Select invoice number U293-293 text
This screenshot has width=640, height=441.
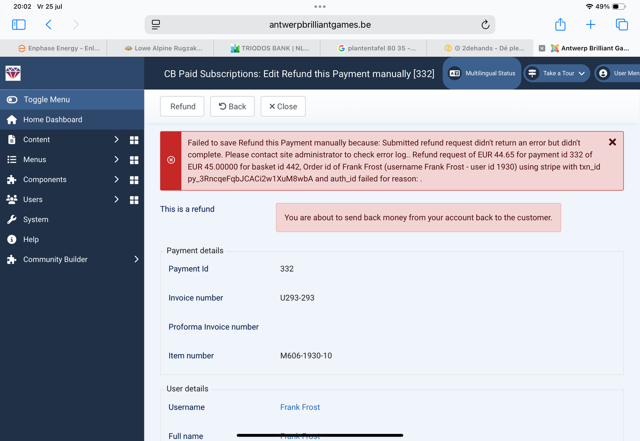[x=297, y=298]
